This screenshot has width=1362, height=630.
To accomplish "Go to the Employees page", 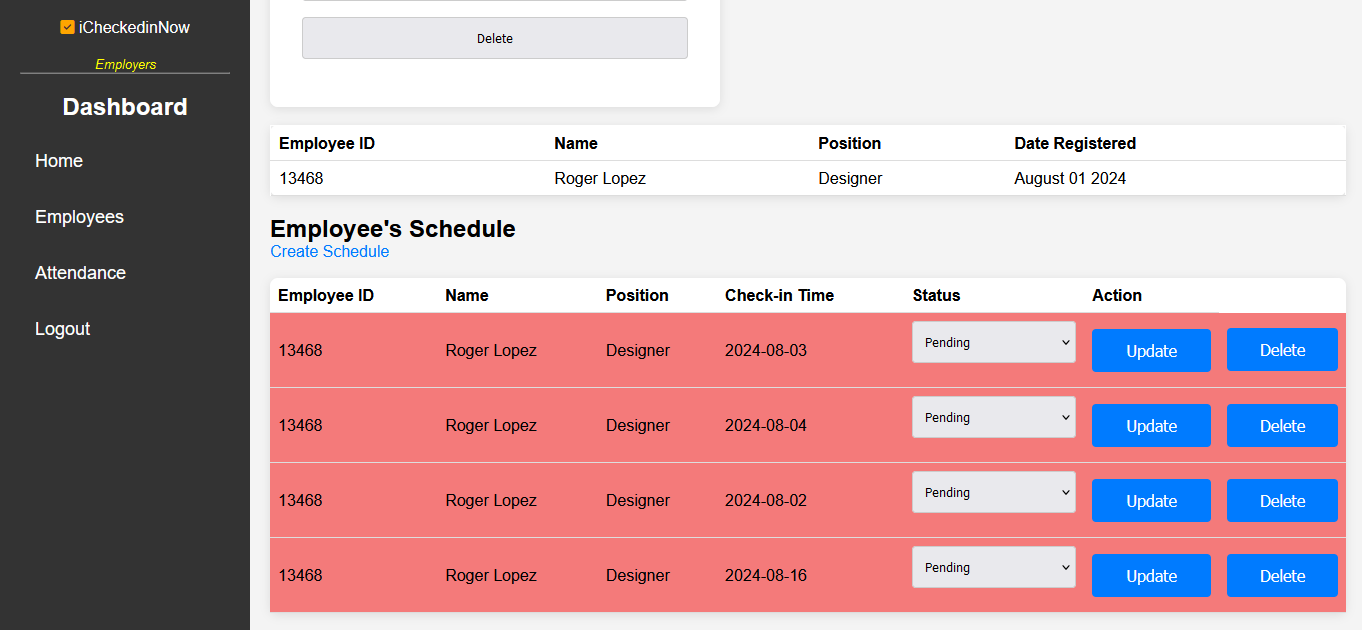I will [x=79, y=217].
